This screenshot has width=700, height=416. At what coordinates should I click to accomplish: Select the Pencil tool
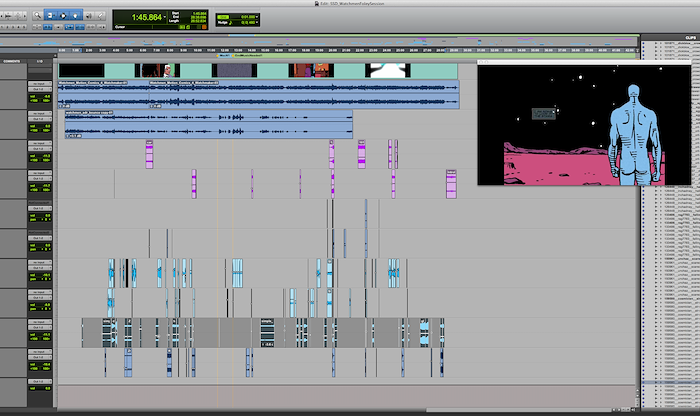click(100, 16)
